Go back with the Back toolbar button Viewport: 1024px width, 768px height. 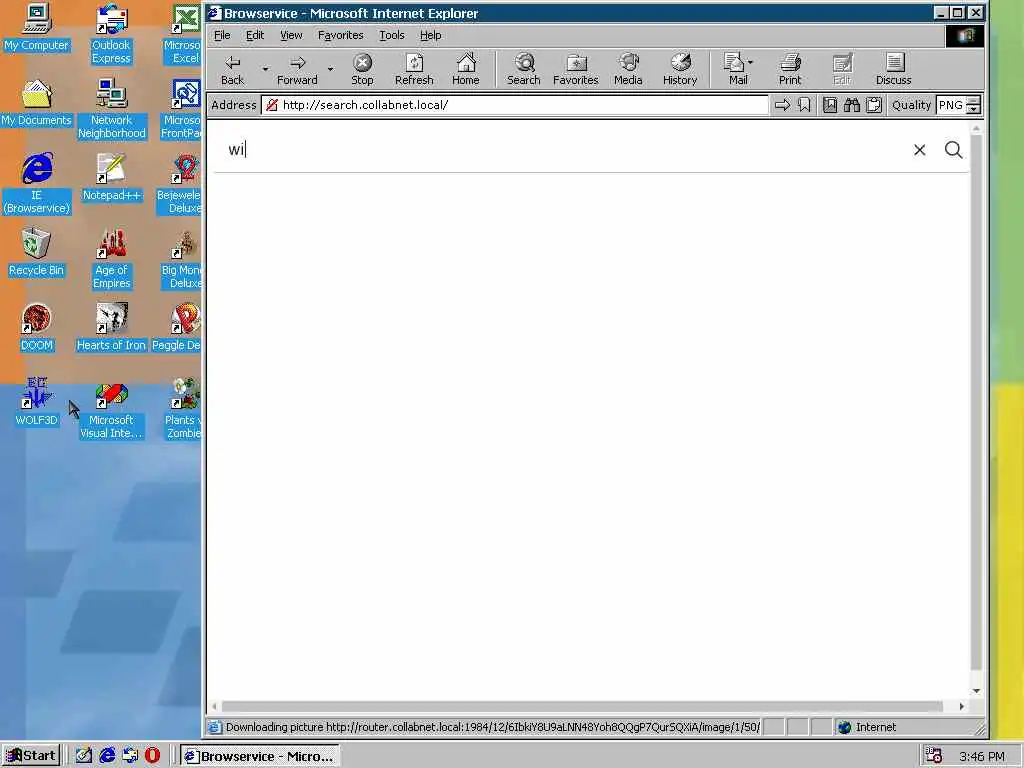[x=232, y=69]
